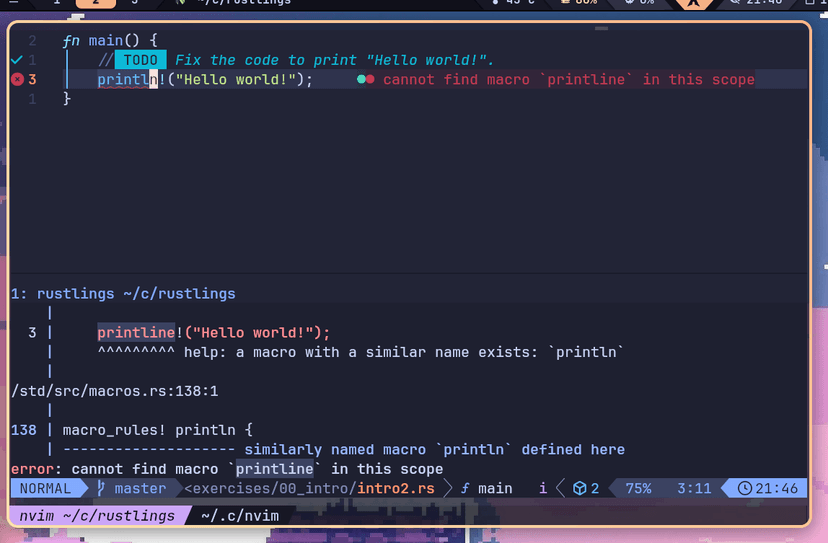Screen dimensions: 828x543
Task: Click the 3:11 cursor position indicator
Action: [693, 489]
